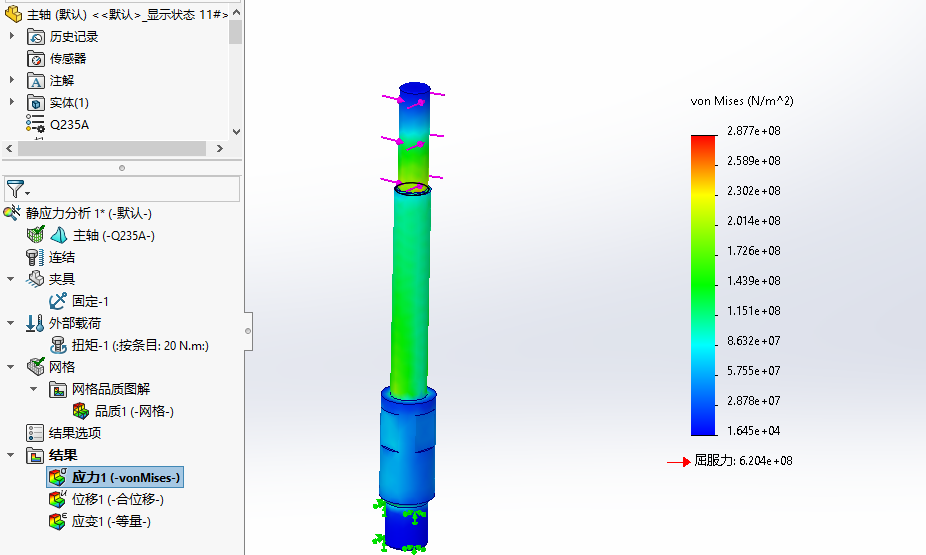Click the 屈服力: 6.204e+08 label
This screenshot has width=926, height=555.
coord(743,461)
